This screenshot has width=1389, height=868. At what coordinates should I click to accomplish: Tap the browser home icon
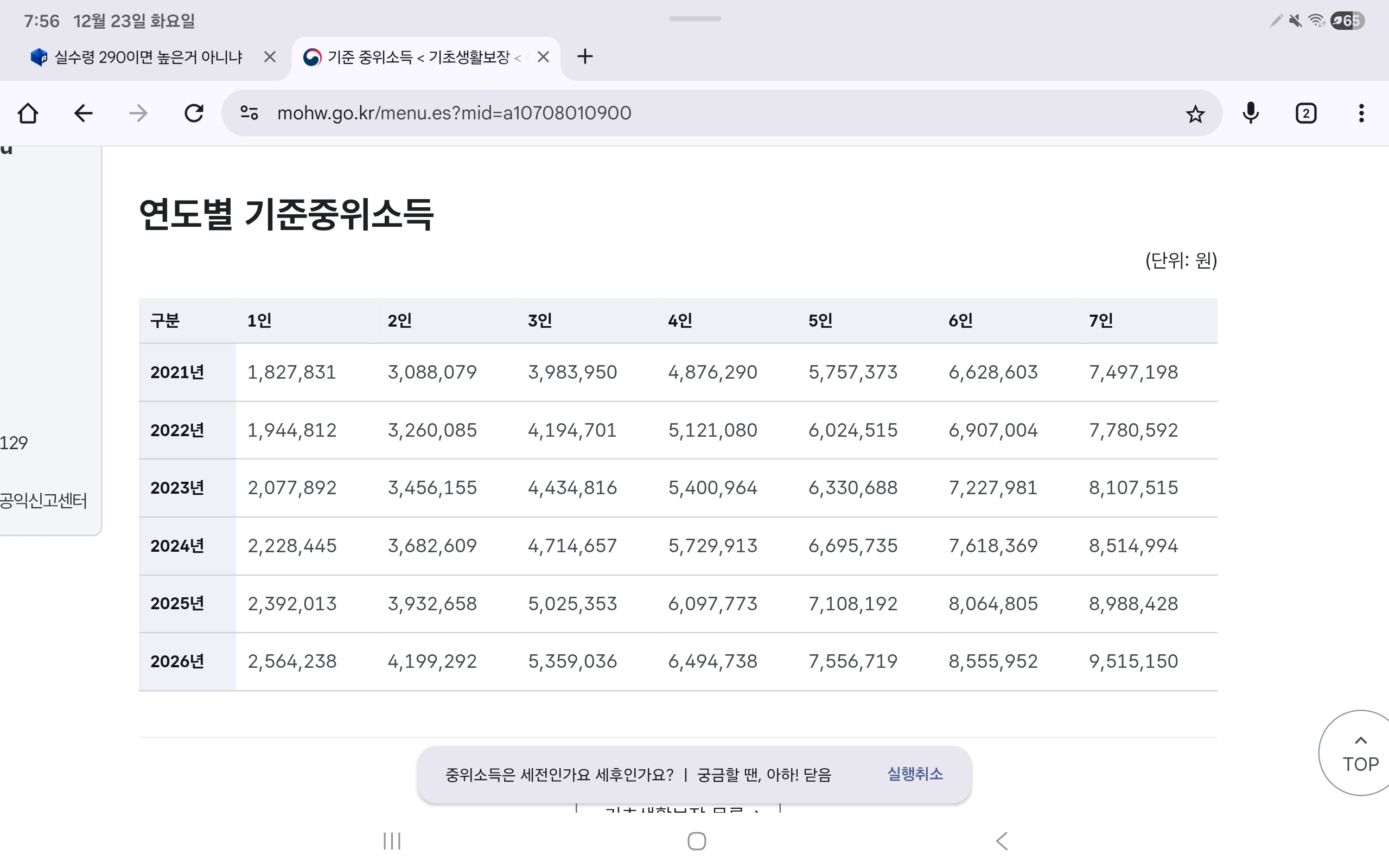tap(28, 113)
